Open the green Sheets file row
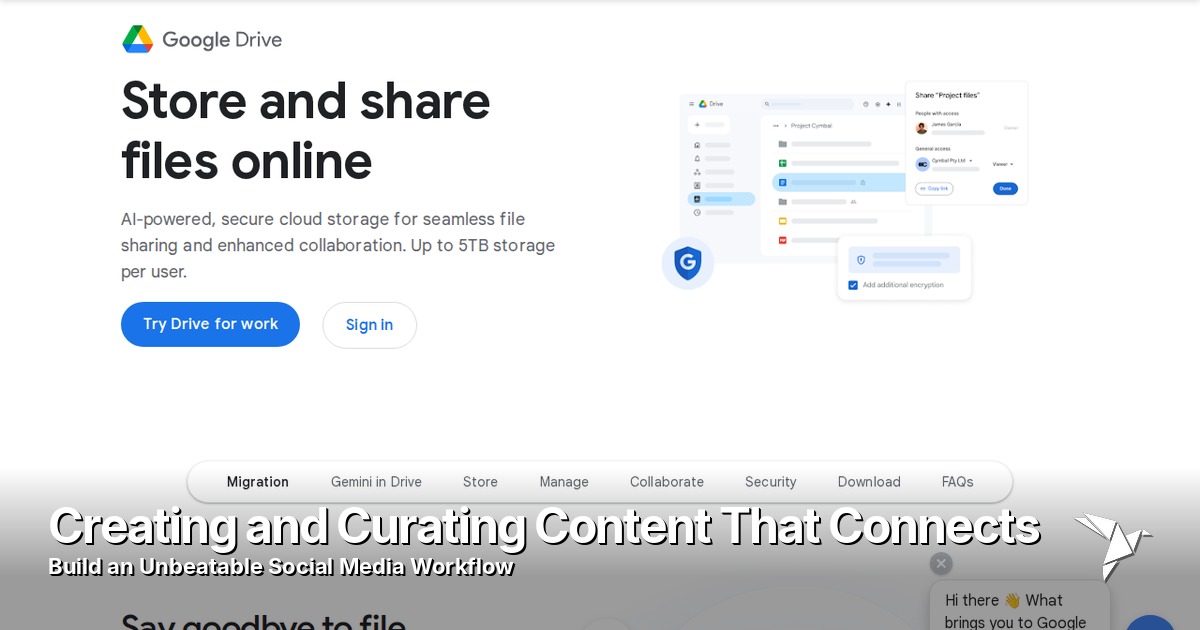Viewport: 1200px width, 630px height. coord(839,163)
